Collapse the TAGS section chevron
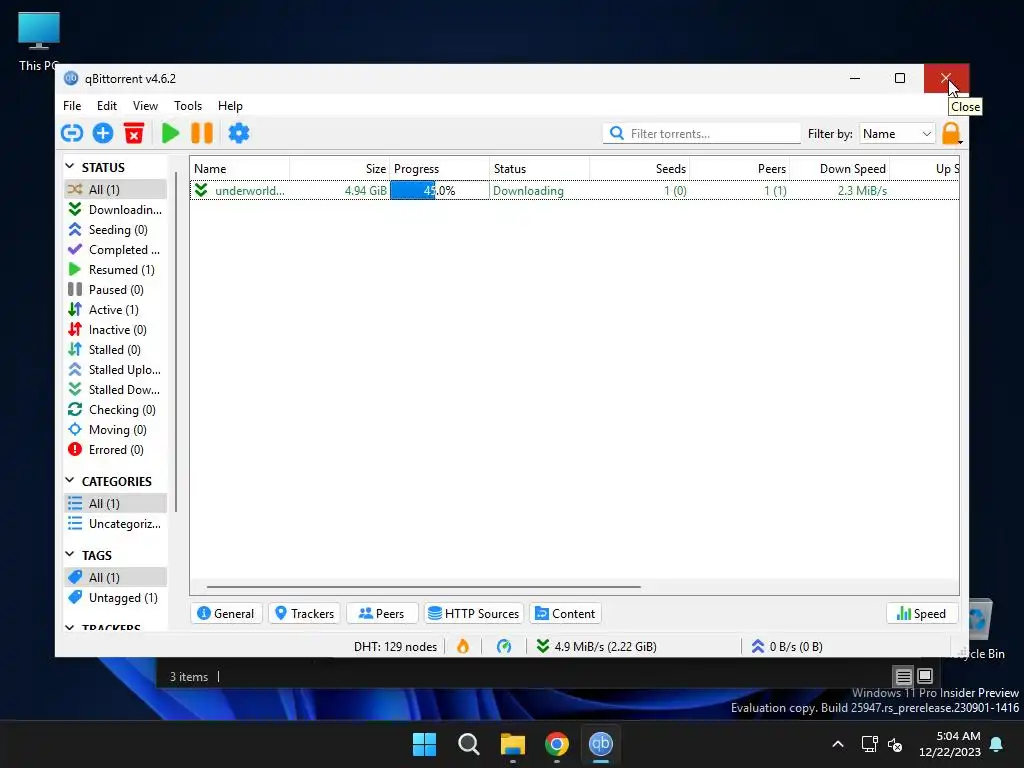The image size is (1024, 768). click(70, 554)
